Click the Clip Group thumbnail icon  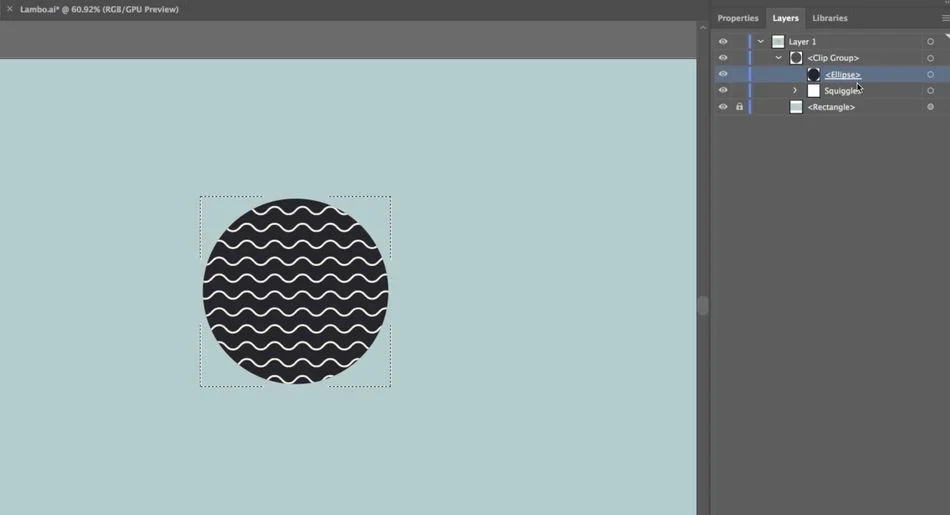click(796, 58)
